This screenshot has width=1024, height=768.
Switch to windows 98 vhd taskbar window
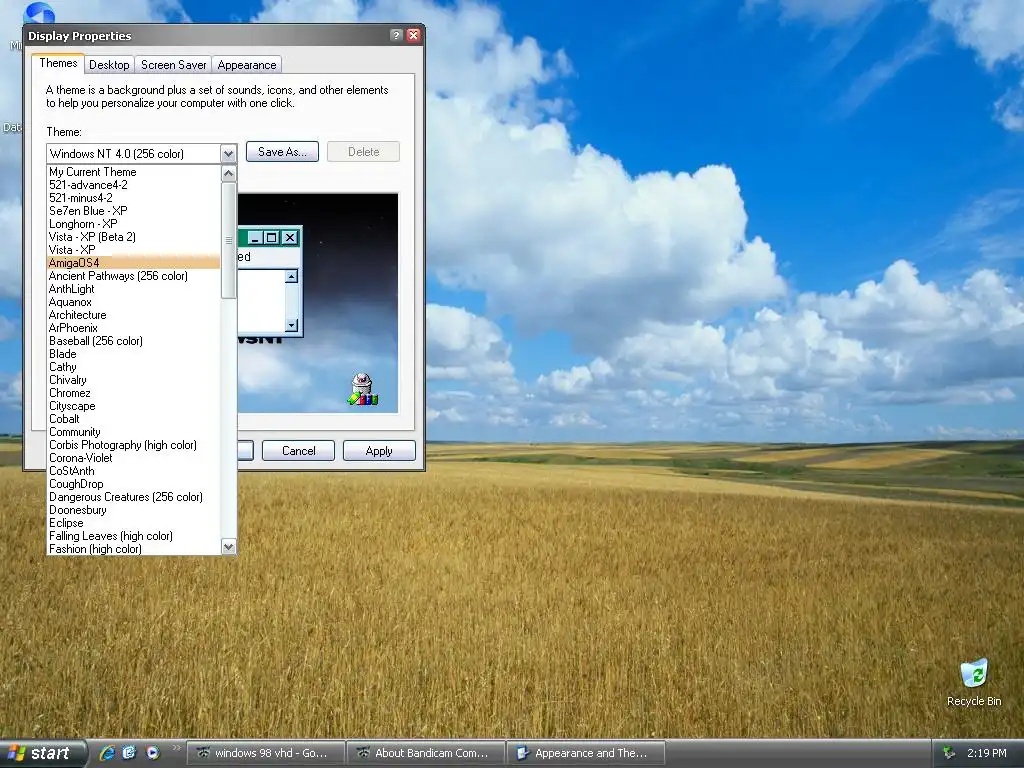[x=266, y=753]
